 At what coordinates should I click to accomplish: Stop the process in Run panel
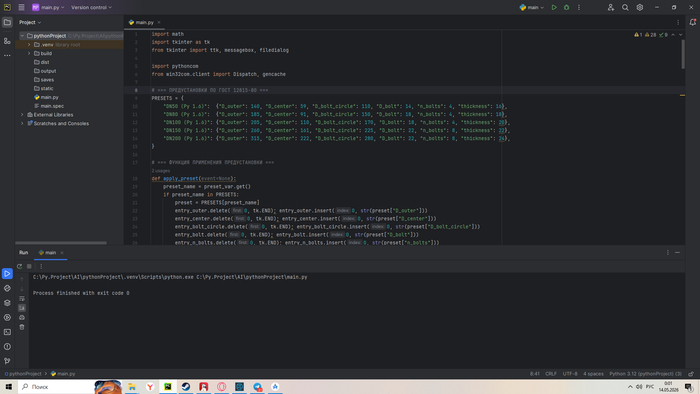click(29, 266)
